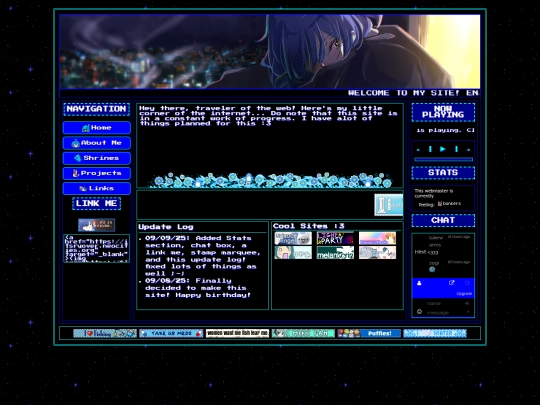540x405 pixels.
Task: Click the chat Upgrade link
Action: click(464, 294)
